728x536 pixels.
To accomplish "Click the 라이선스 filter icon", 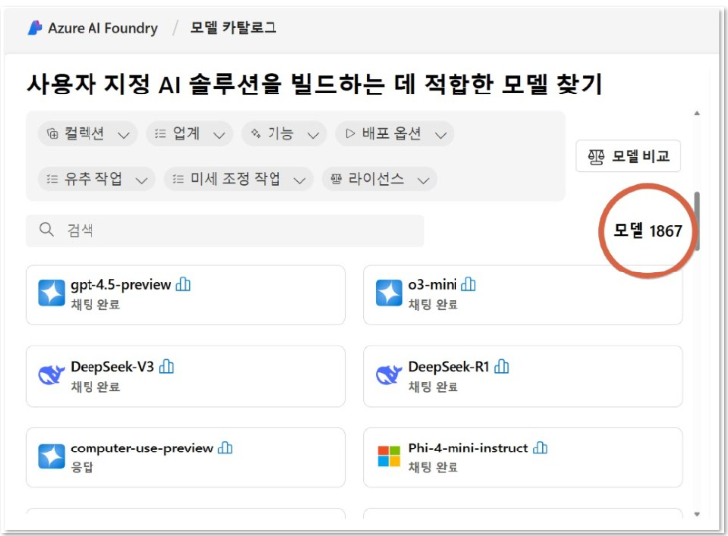I will 336,179.
